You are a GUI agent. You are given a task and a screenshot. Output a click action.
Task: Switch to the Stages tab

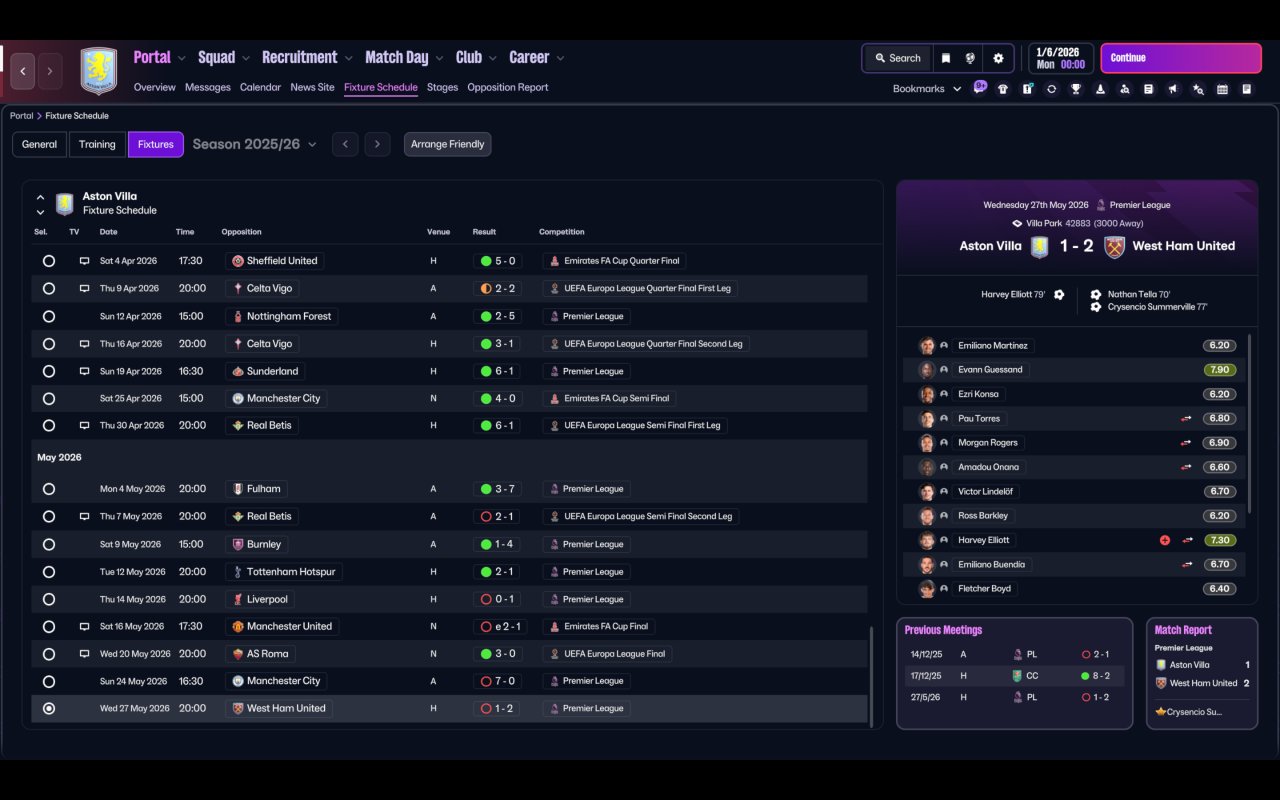[442, 87]
